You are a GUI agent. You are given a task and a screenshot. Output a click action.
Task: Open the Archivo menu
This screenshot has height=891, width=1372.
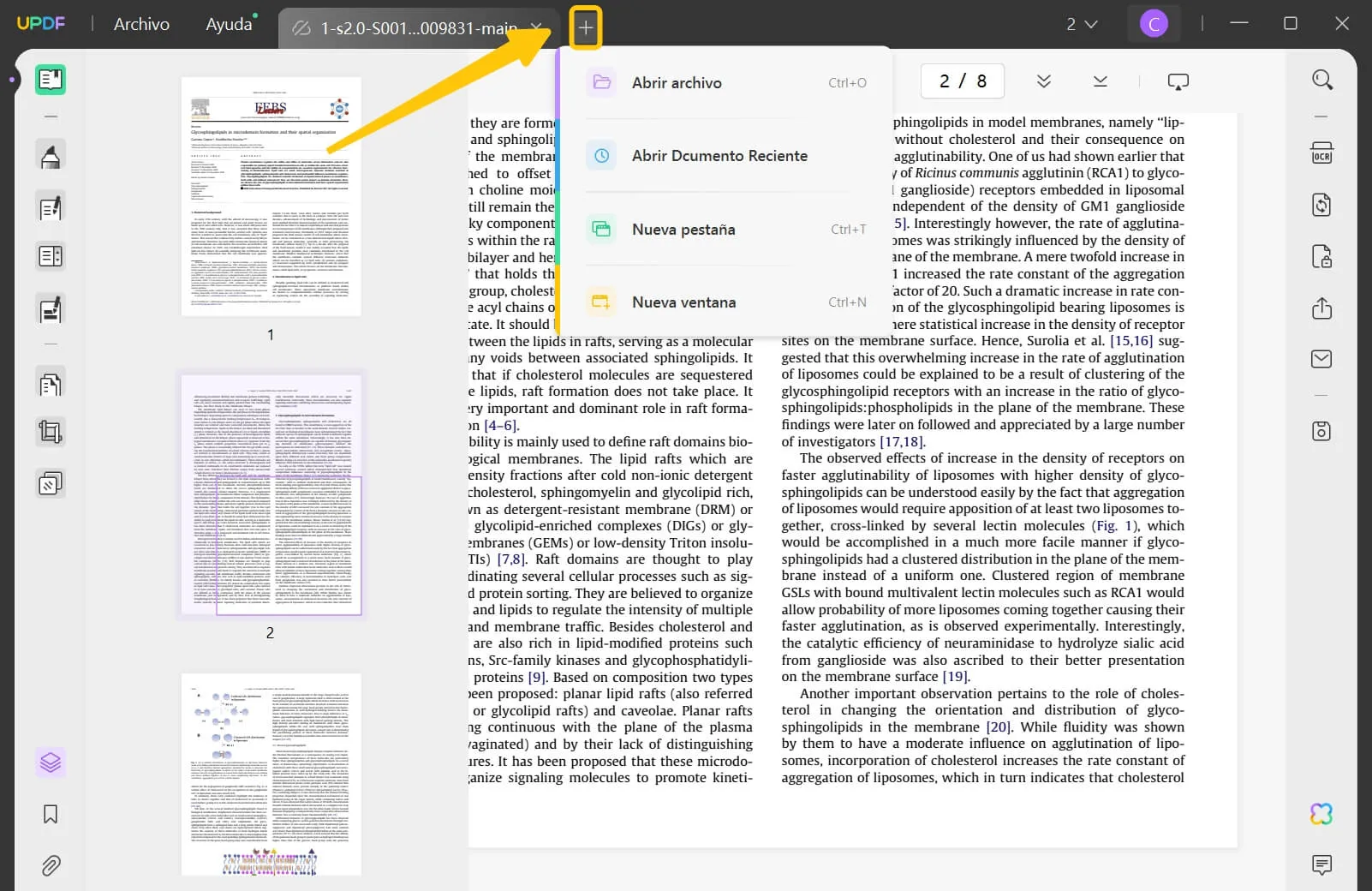pos(141,24)
